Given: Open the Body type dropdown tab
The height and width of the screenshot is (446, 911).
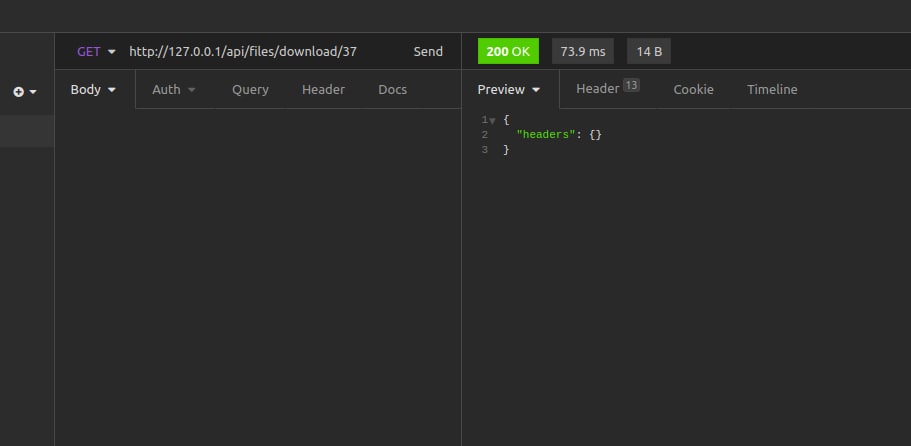Looking at the screenshot, I should pyautogui.click(x=94, y=89).
